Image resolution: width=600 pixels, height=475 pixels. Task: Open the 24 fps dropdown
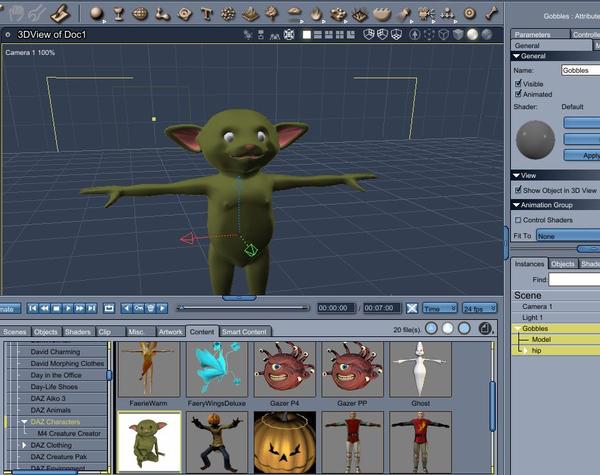(x=479, y=309)
